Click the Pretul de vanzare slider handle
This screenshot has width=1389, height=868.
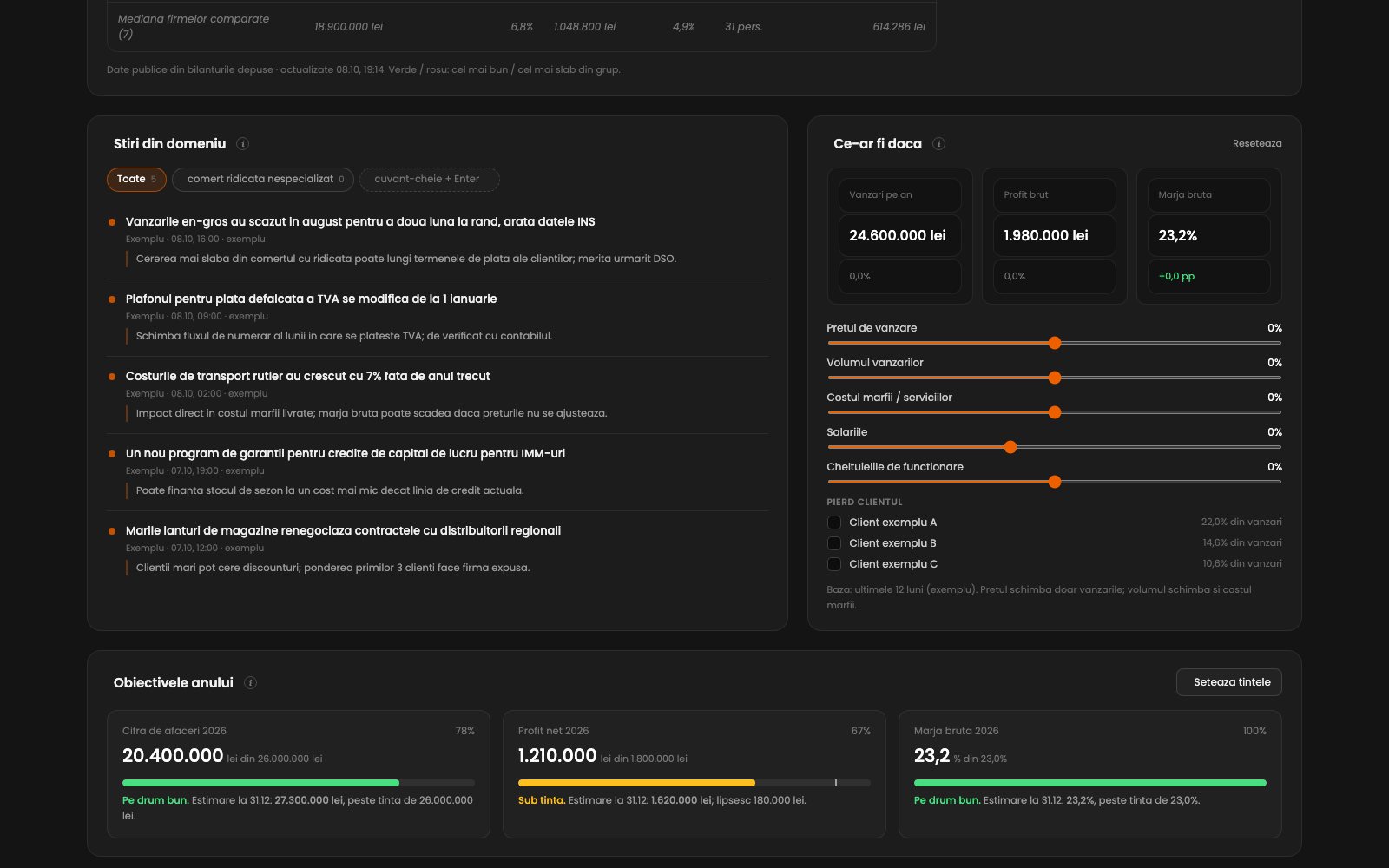tap(1055, 343)
